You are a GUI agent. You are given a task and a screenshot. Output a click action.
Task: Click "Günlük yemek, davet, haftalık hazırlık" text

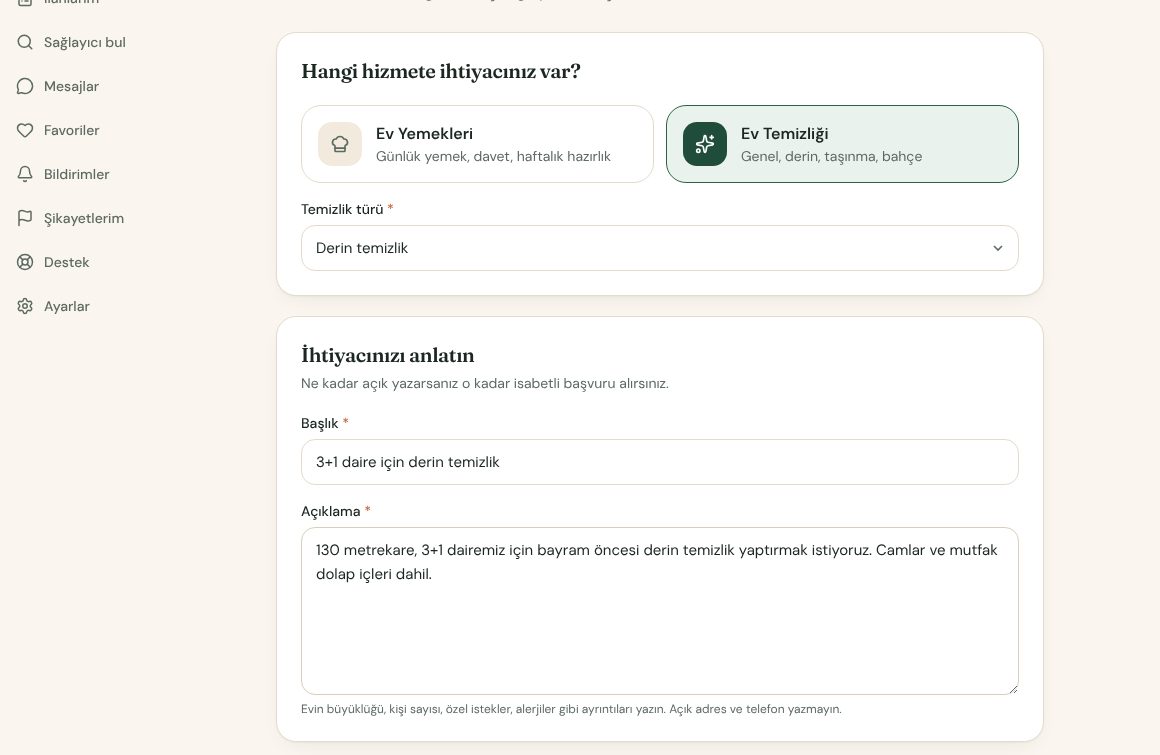(x=493, y=156)
